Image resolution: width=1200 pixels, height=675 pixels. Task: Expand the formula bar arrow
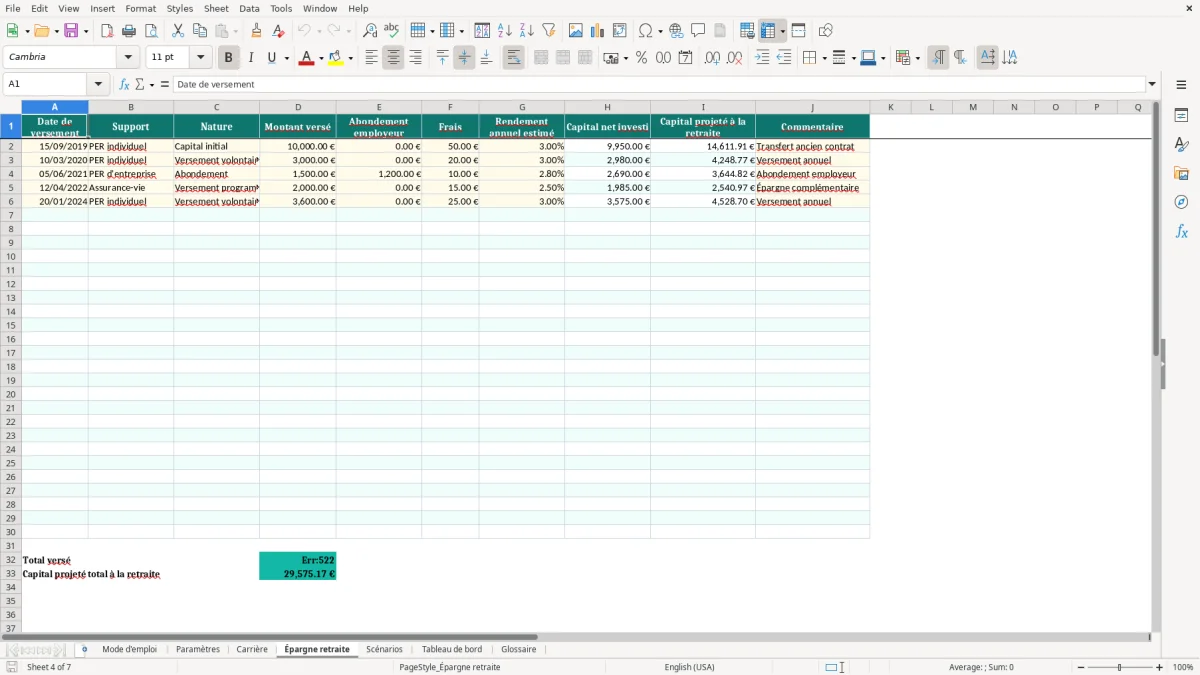(x=1152, y=85)
